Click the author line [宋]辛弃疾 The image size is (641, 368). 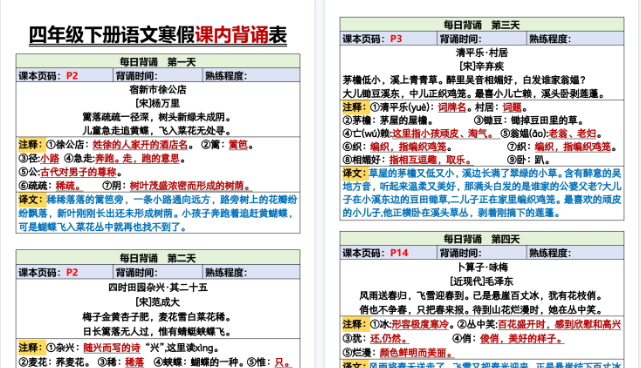(x=482, y=66)
